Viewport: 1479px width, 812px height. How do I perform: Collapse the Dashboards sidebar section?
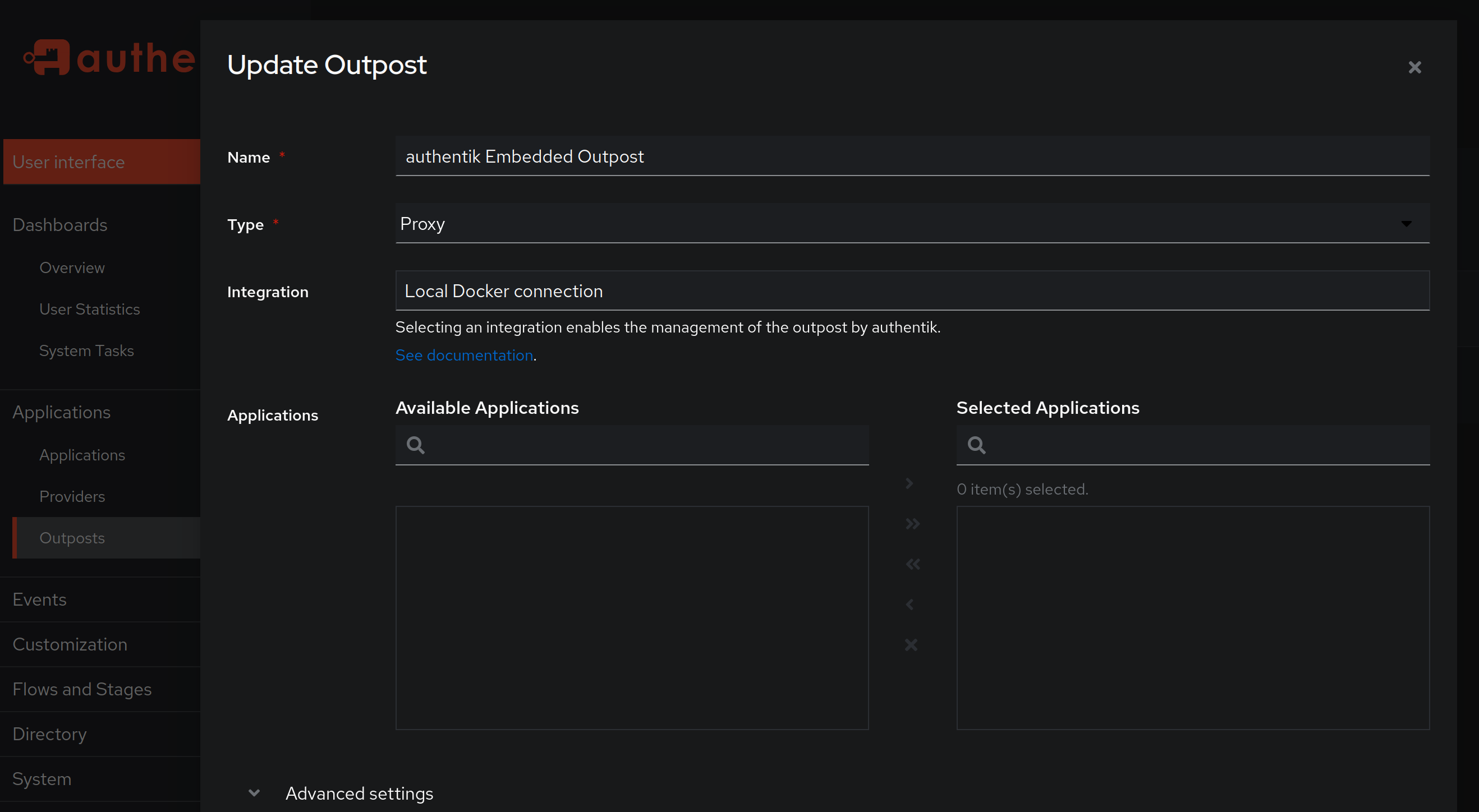(x=59, y=224)
